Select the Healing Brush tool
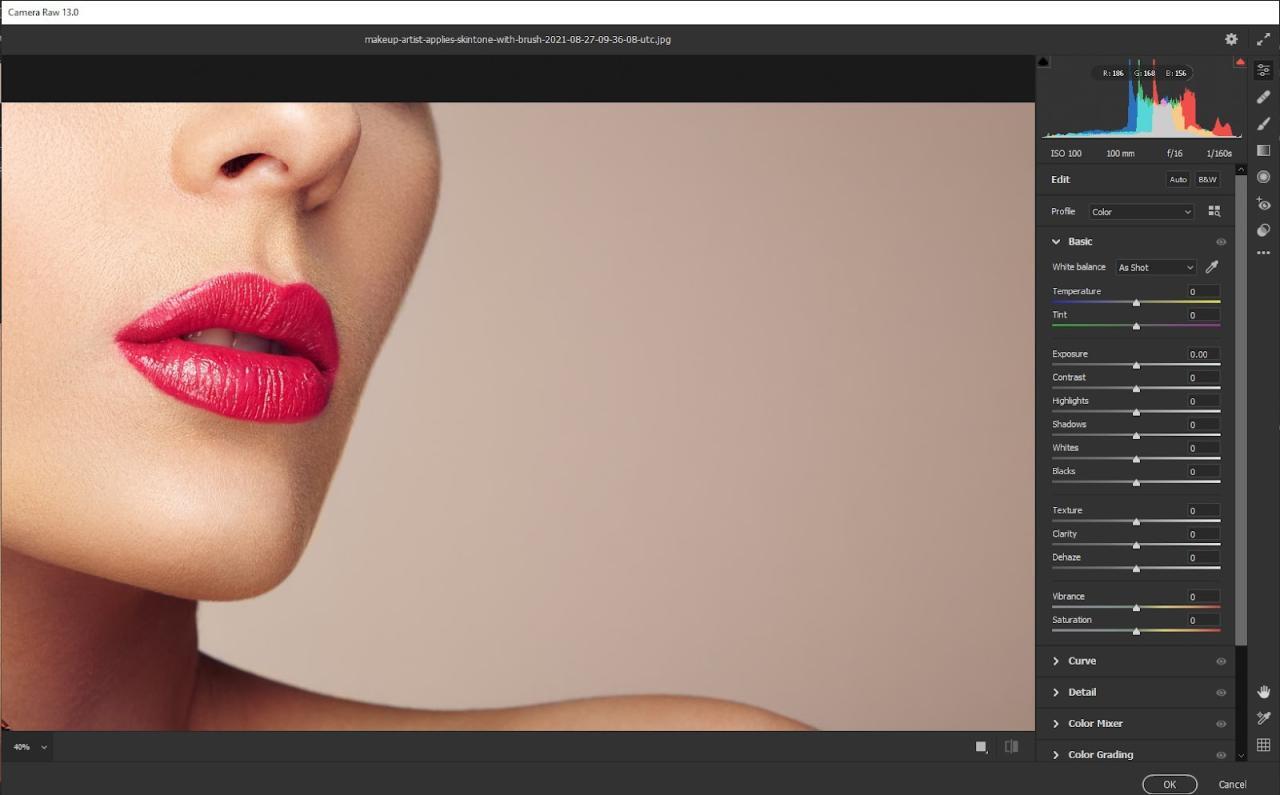 tap(1263, 96)
